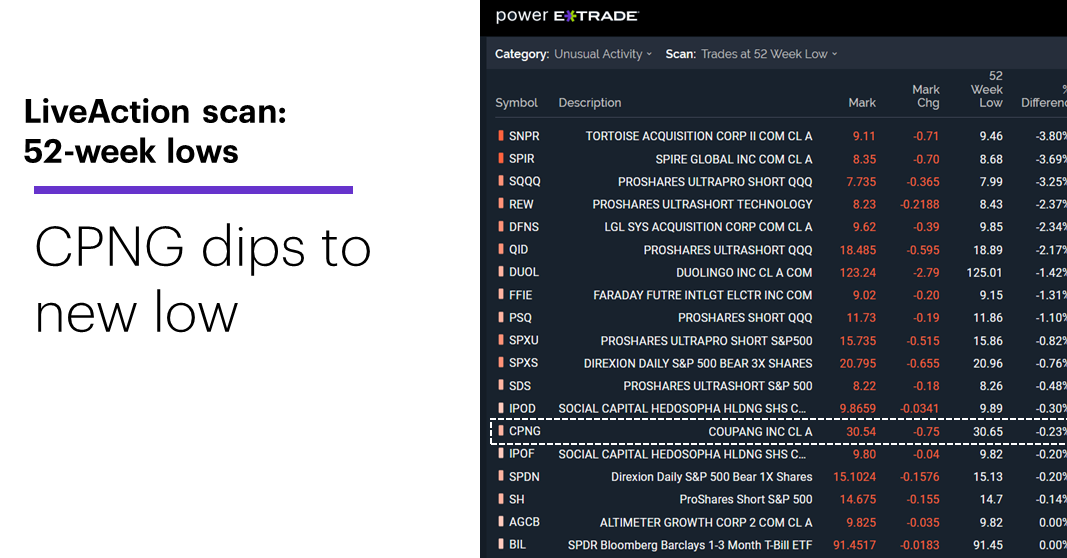Click the Power E*TRADE logo

567,16
